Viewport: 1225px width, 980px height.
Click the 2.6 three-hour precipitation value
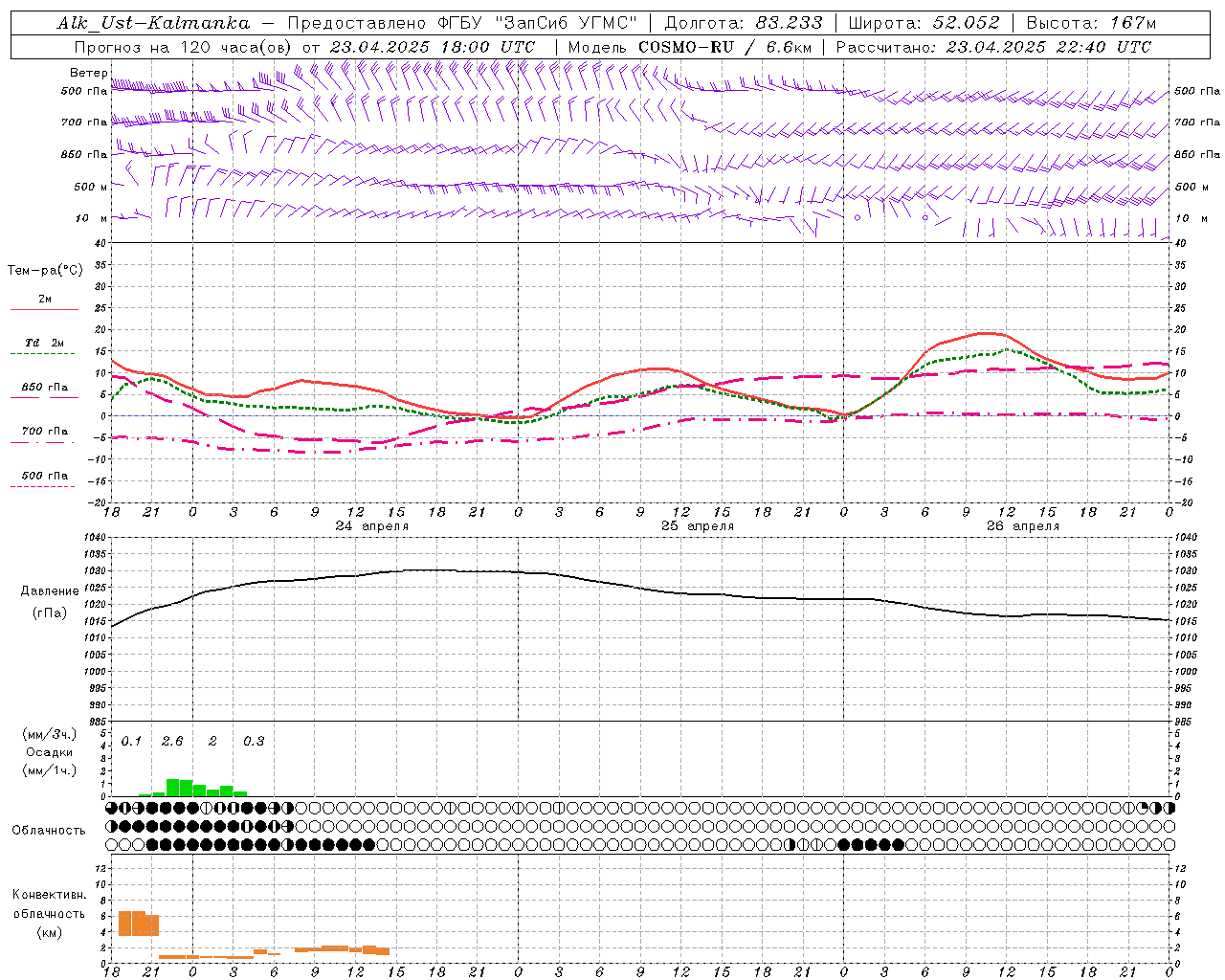tap(172, 742)
